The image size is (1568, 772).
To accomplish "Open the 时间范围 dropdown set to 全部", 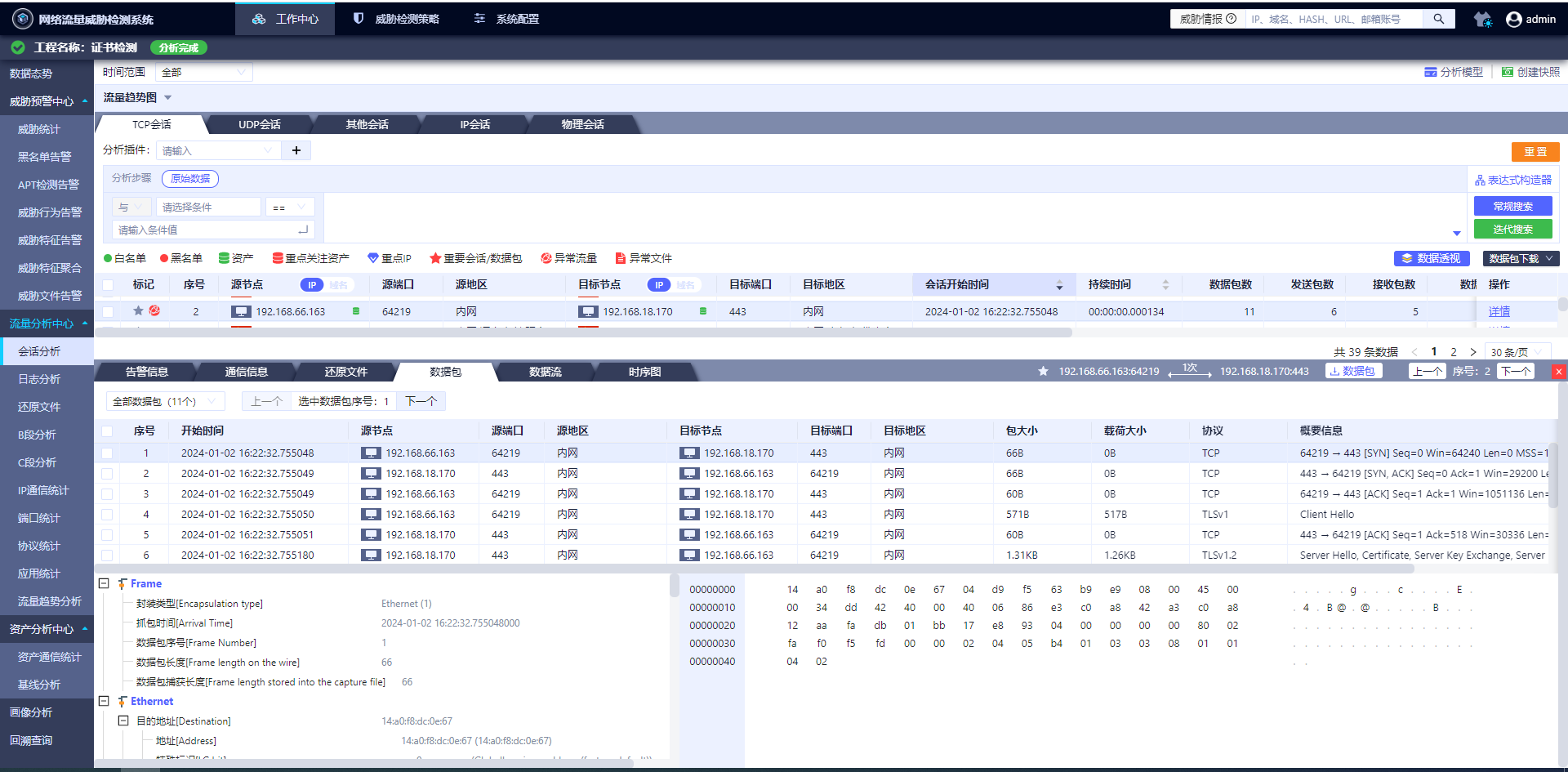I will pyautogui.click(x=204, y=72).
